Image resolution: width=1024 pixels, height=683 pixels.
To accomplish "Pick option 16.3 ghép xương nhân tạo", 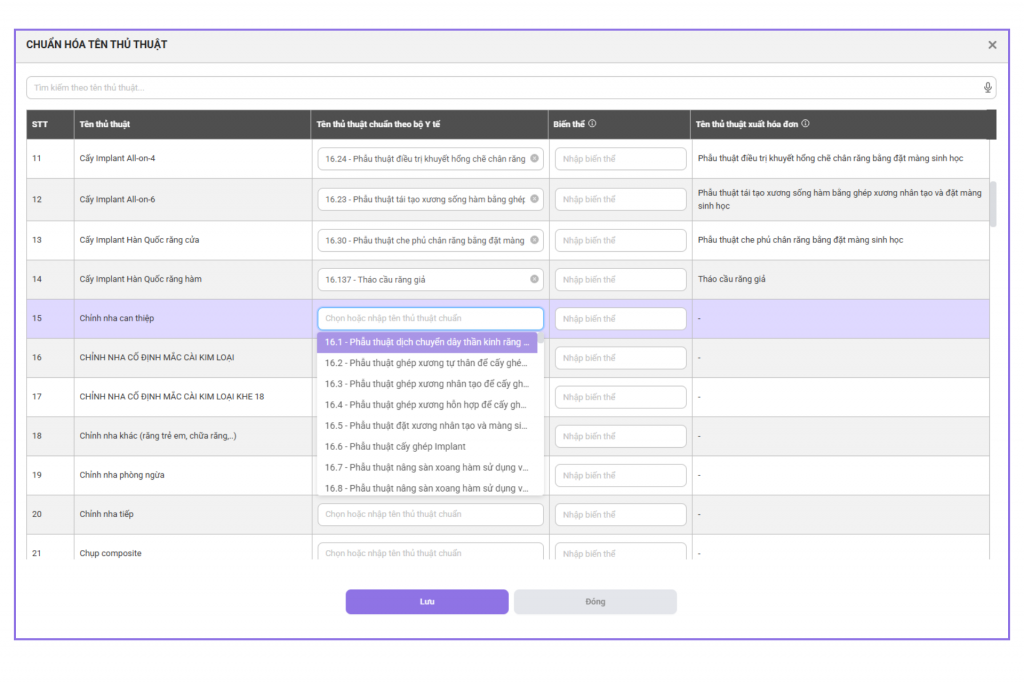I will tap(427, 384).
